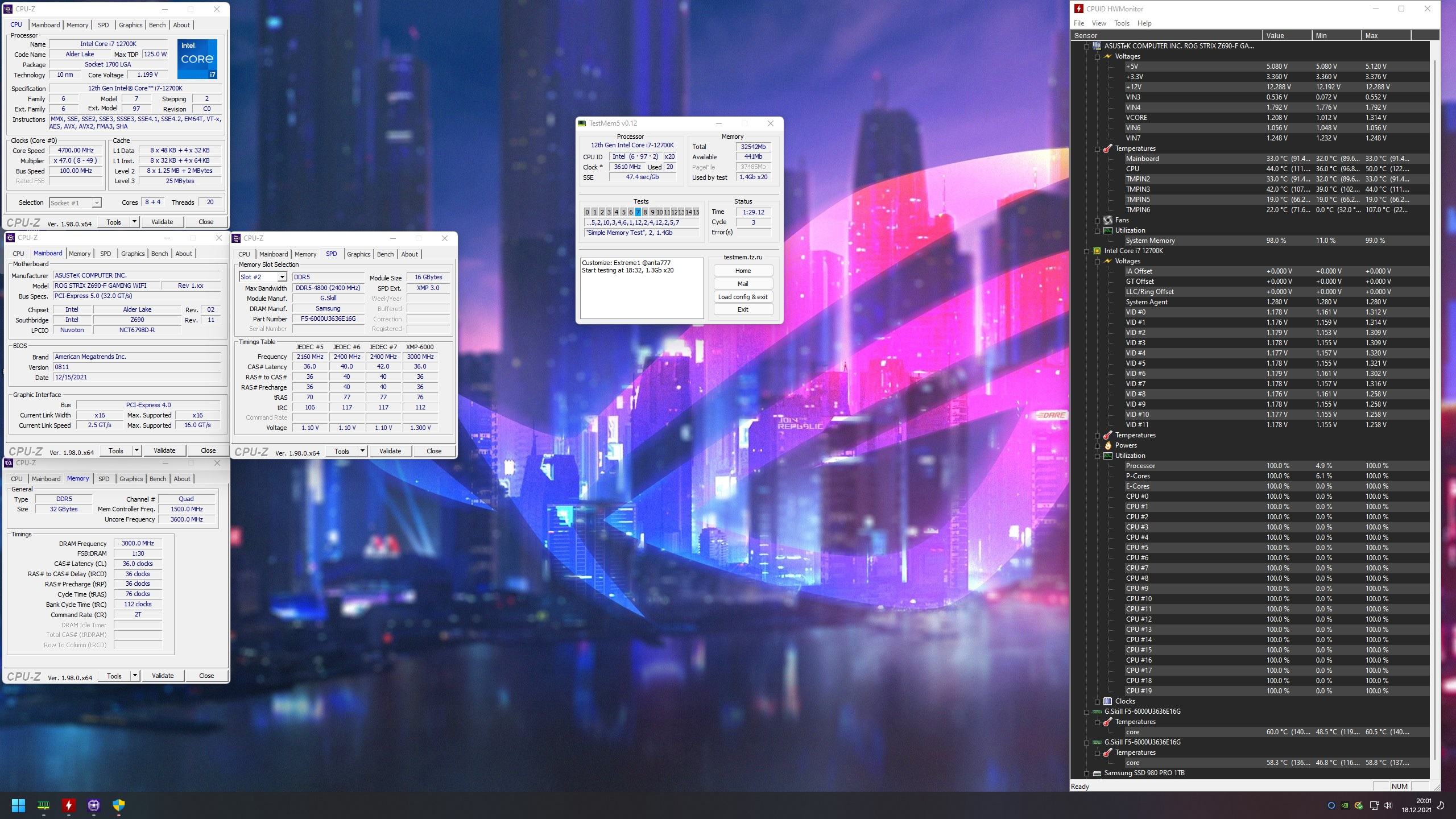Click Max column header in HWMonitor
This screenshot has width=1456, height=819.
1386,35
